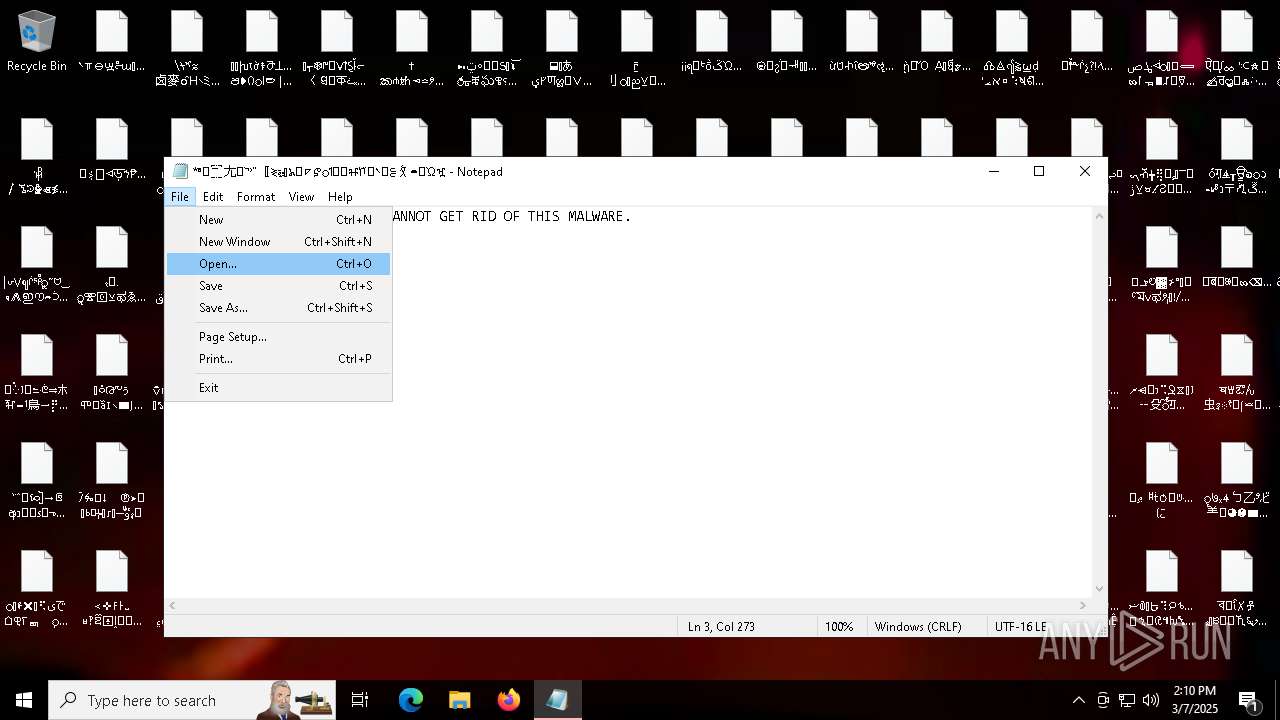Choose New from the File menu

click(x=278, y=220)
